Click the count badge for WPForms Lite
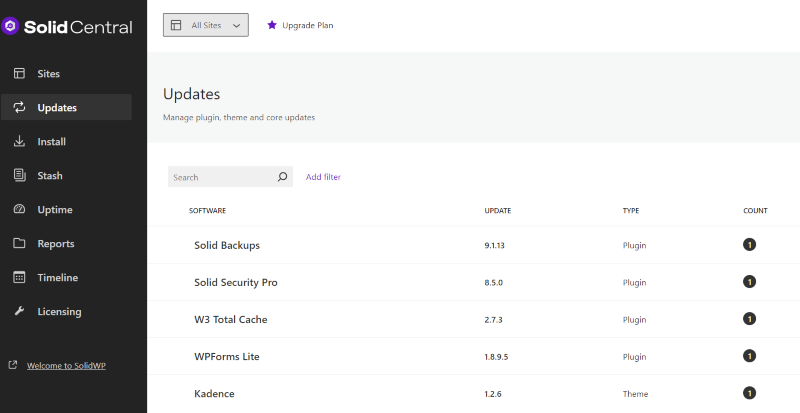The image size is (800, 413). pos(749,356)
